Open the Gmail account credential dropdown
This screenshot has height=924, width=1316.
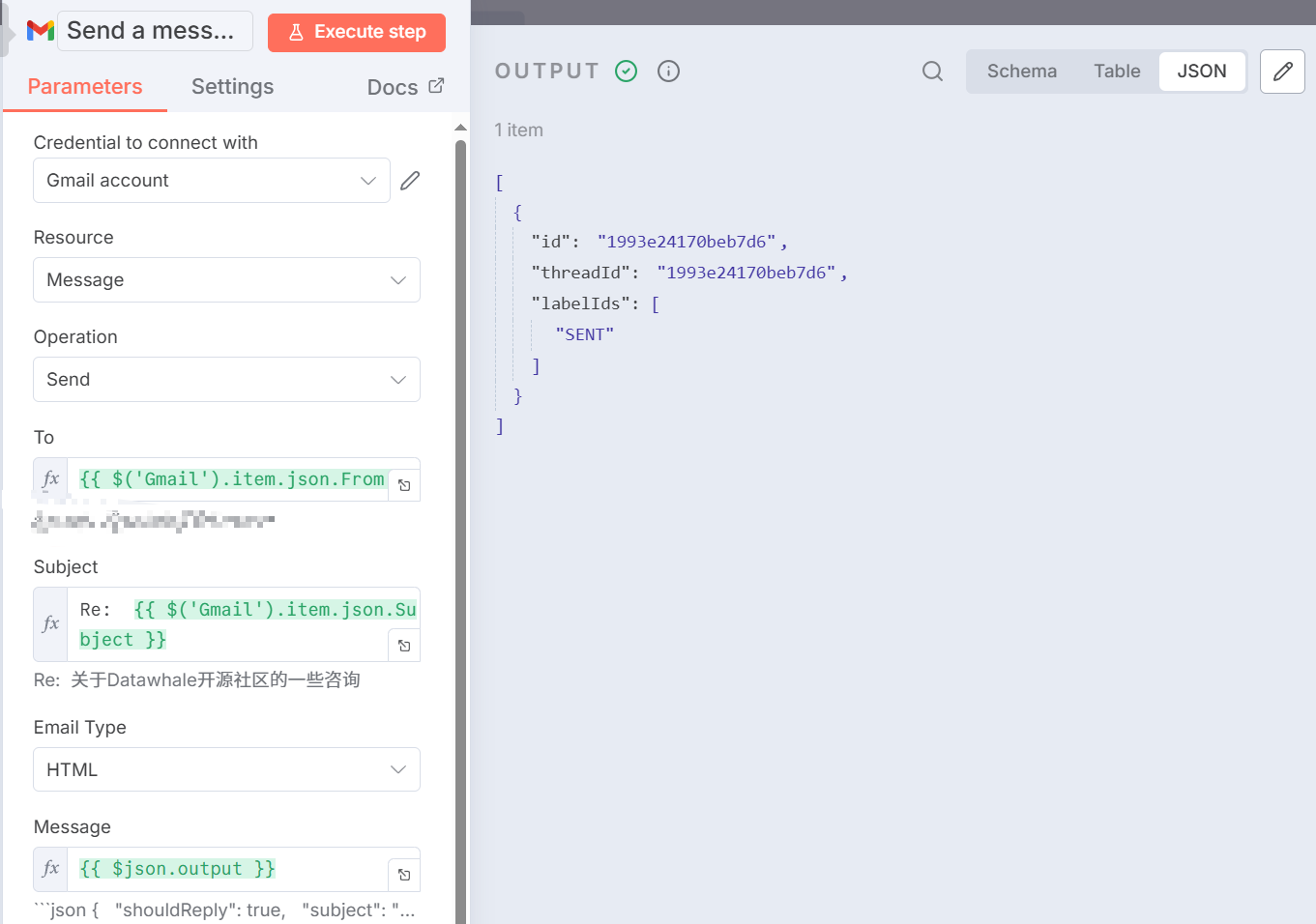tap(211, 181)
